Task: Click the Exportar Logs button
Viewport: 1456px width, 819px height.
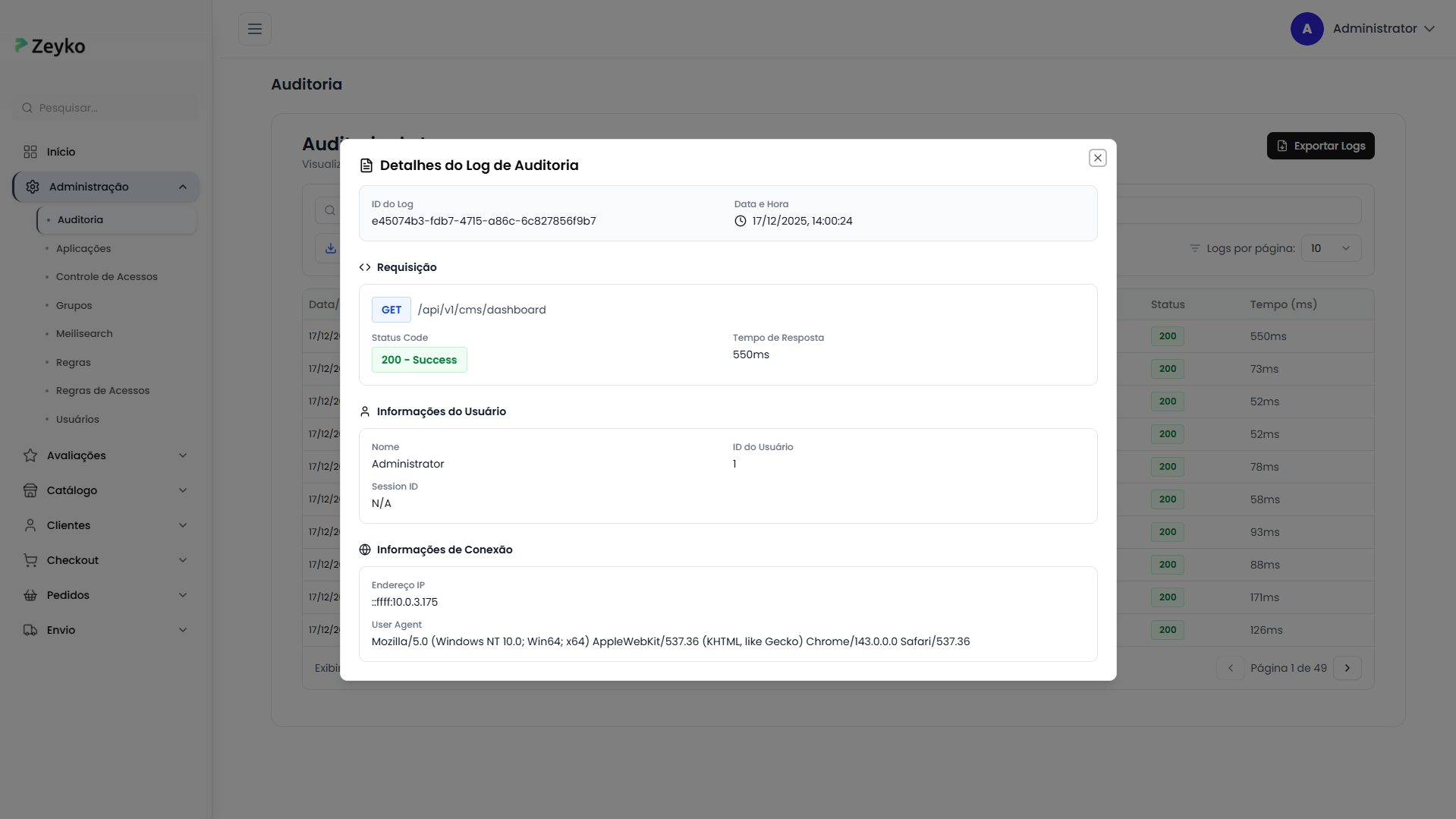Action: click(1320, 146)
